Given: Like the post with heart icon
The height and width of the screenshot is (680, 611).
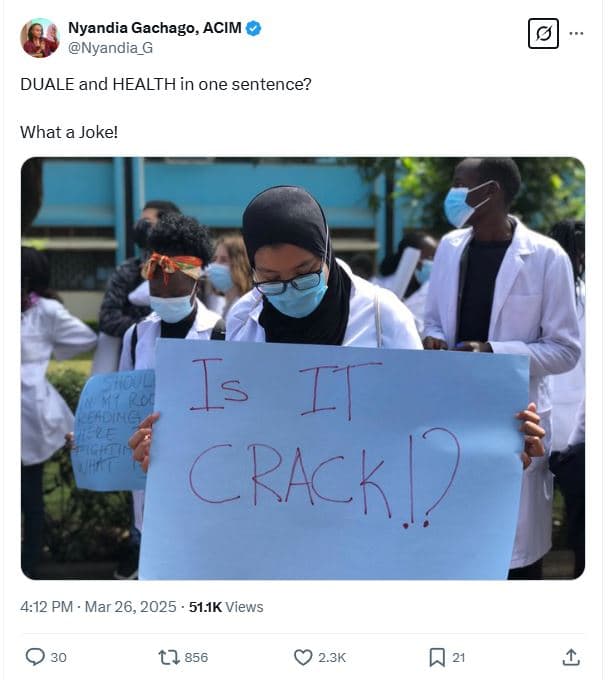Looking at the screenshot, I should tap(303, 657).
